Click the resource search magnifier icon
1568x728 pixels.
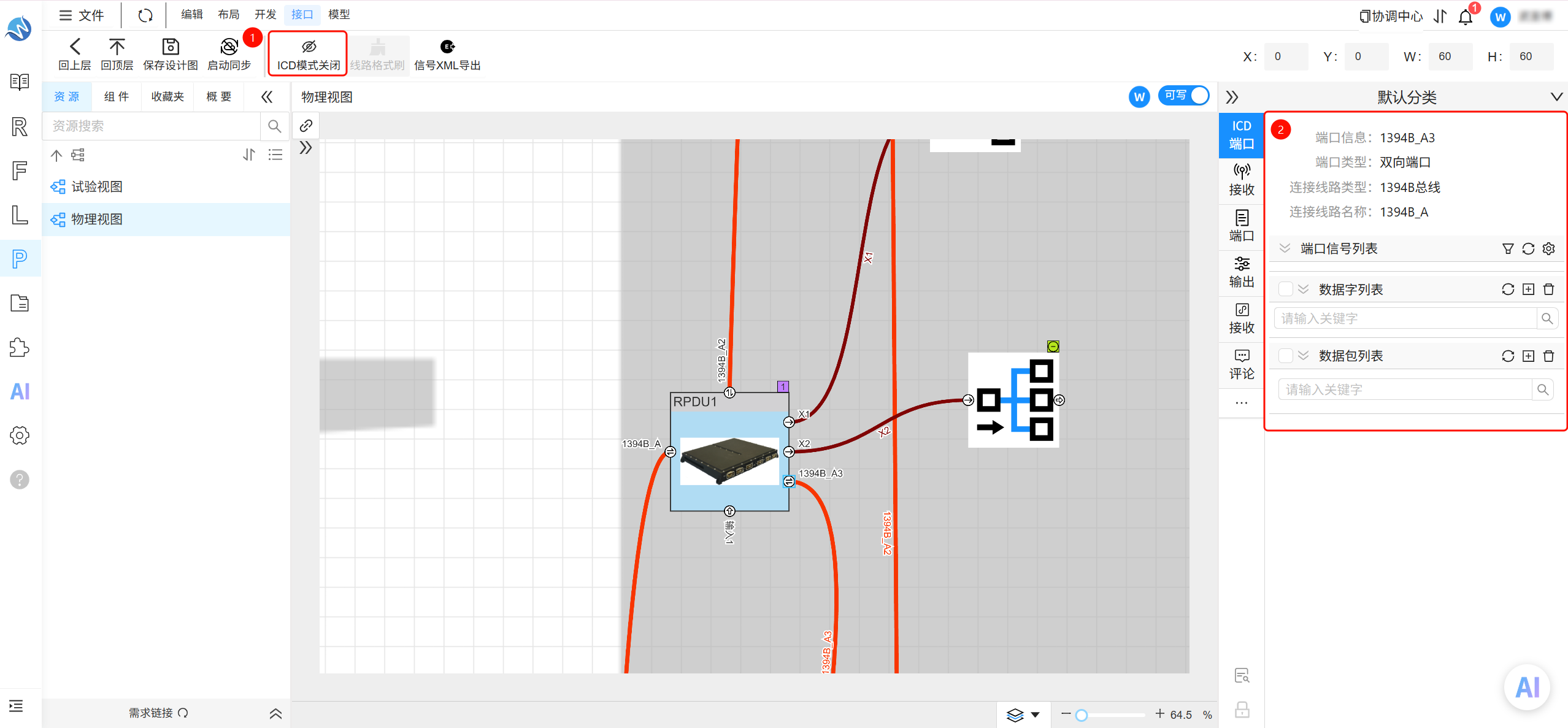tap(274, 126)
